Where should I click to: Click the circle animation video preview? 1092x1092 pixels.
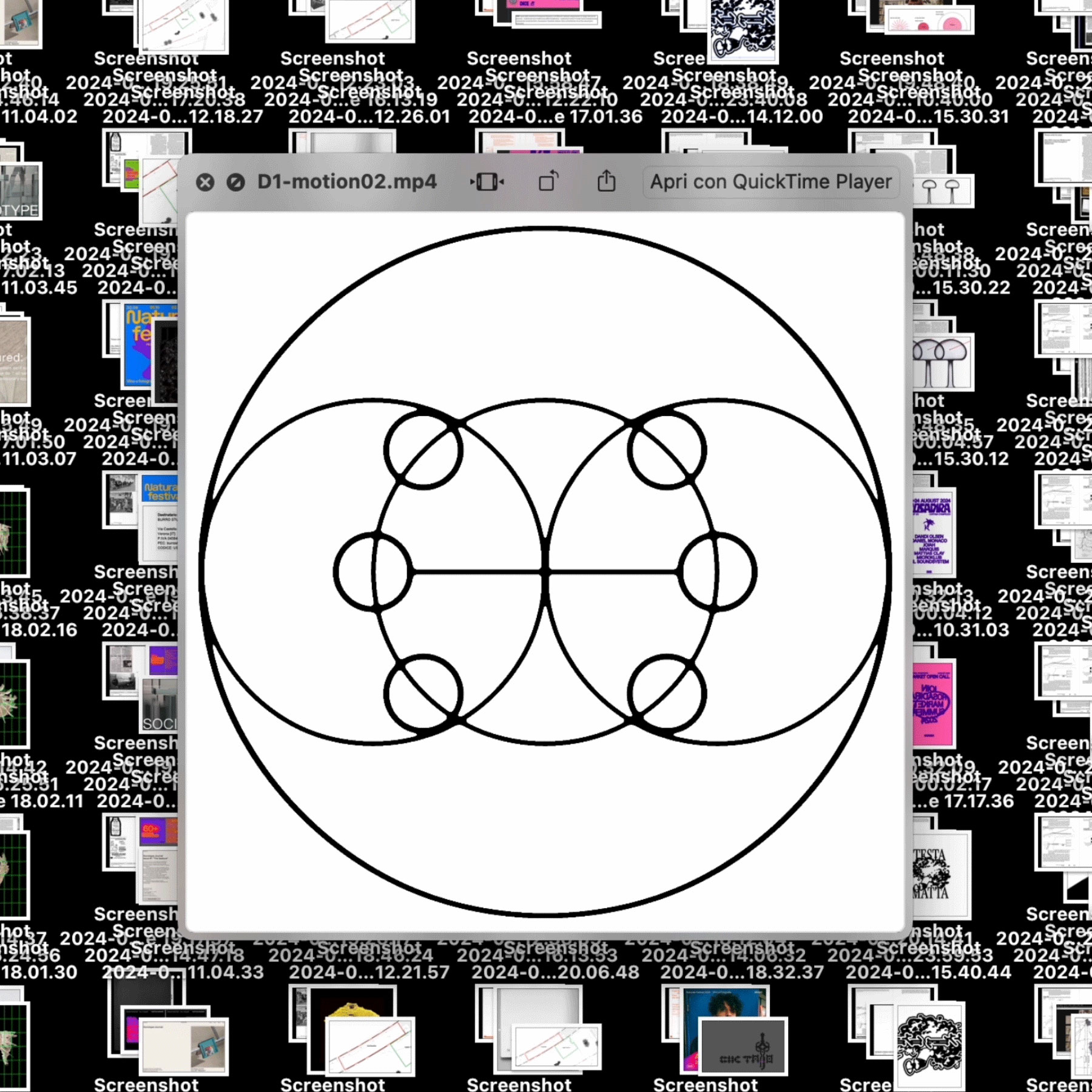tap(545, 571)
